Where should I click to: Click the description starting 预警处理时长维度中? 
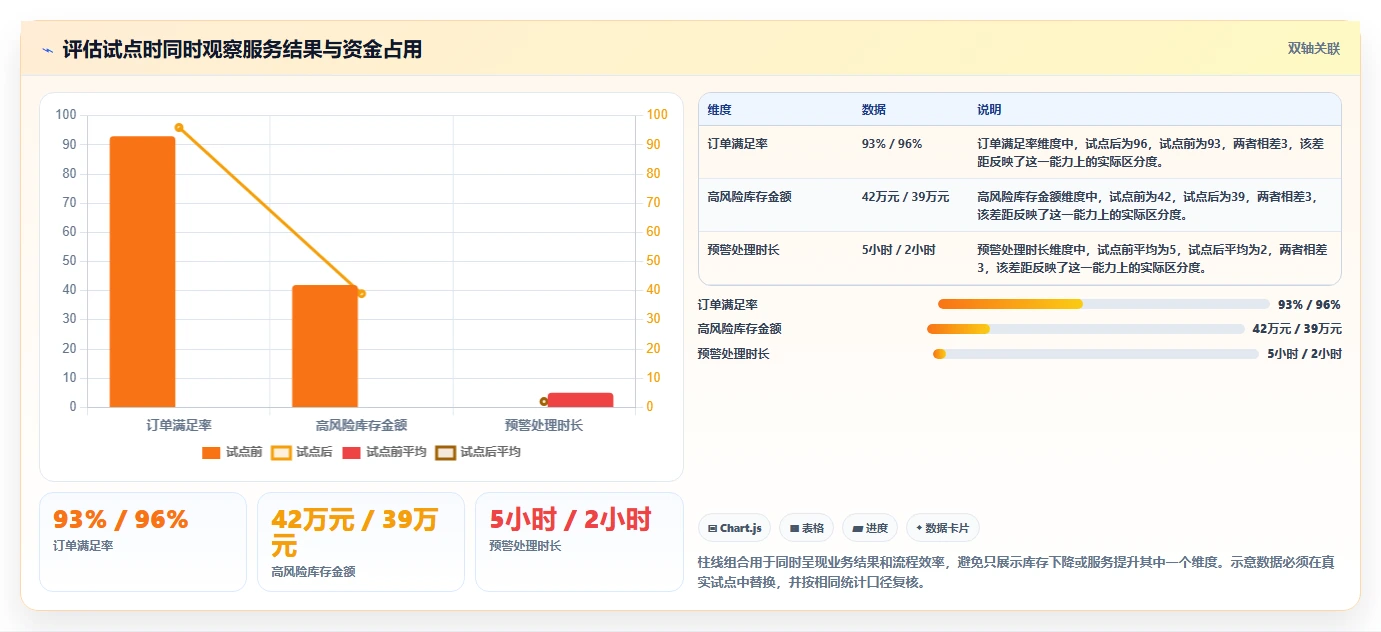point(1152,258)
